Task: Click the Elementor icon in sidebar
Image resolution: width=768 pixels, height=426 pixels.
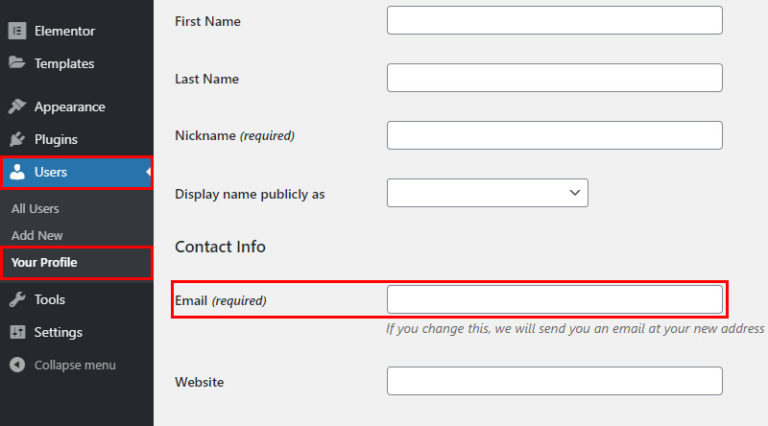Action: (17, 31)
